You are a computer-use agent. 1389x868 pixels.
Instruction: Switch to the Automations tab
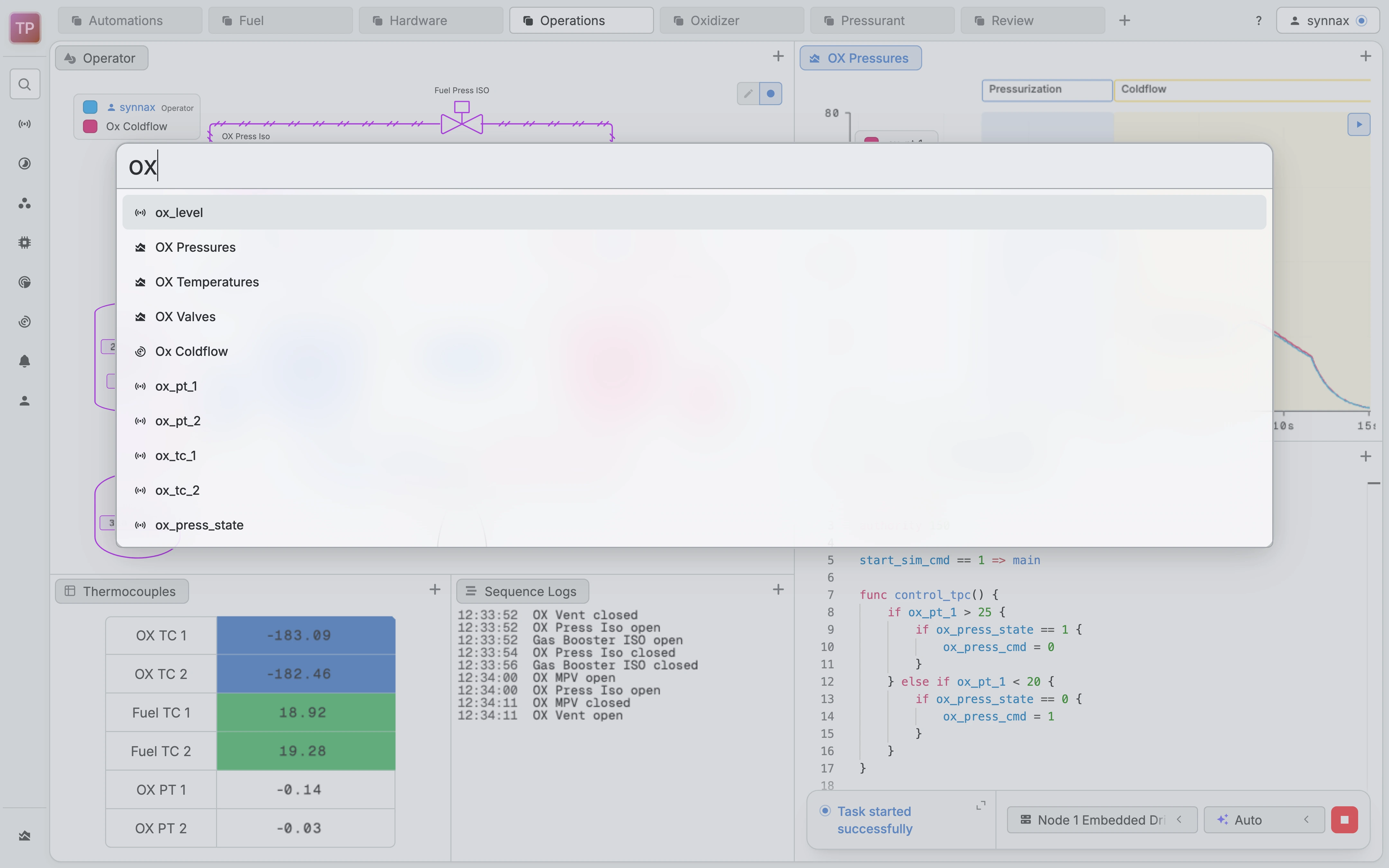coord(130,21)
